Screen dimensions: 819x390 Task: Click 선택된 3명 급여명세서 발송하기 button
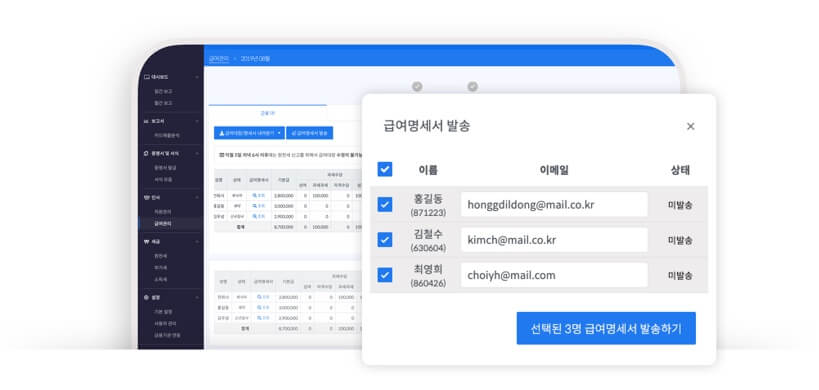[606, 328]
